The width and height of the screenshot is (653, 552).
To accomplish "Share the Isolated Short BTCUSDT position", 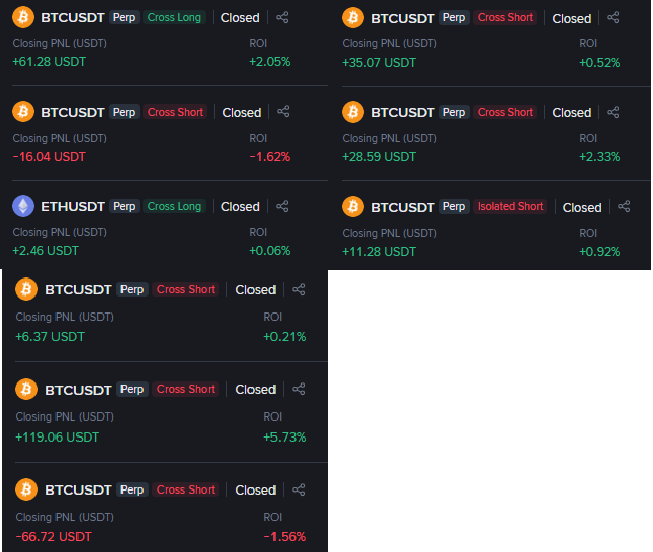I will [x=624, y=207].
